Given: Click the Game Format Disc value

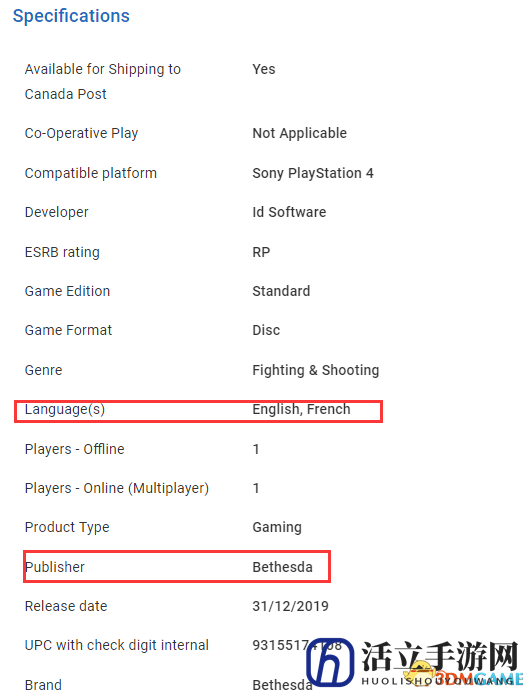Looking at the screenshot, I should point(266,331).
